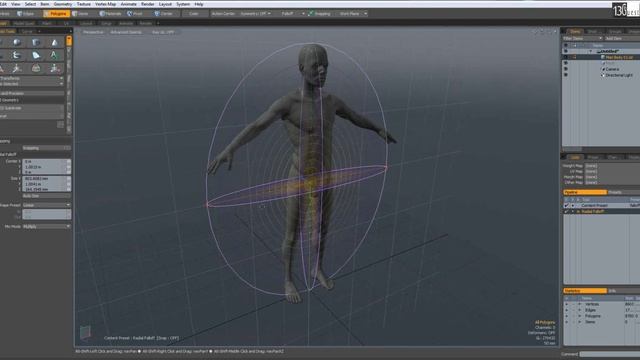Open the Texture menu
The width and height of the screenshot is (640, 360).
(84, 4)
